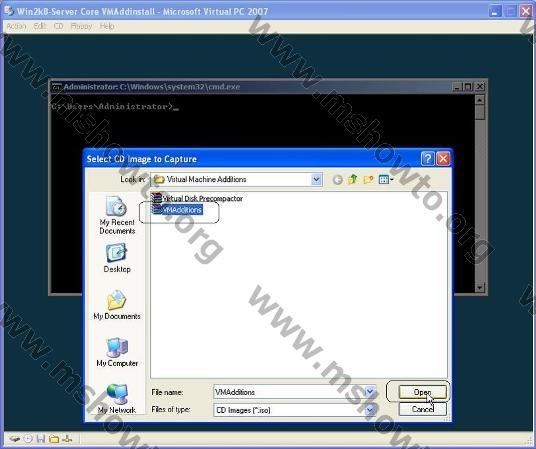Go up one folder level
This screenshot has height=449, width=536.
pos(353,179)
